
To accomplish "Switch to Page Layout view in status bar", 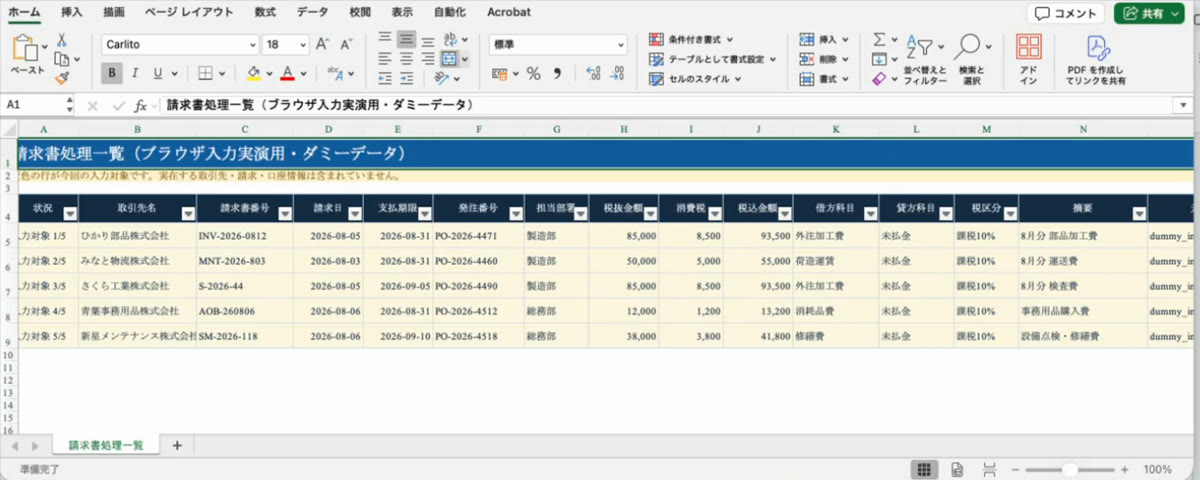I will 957,469.
